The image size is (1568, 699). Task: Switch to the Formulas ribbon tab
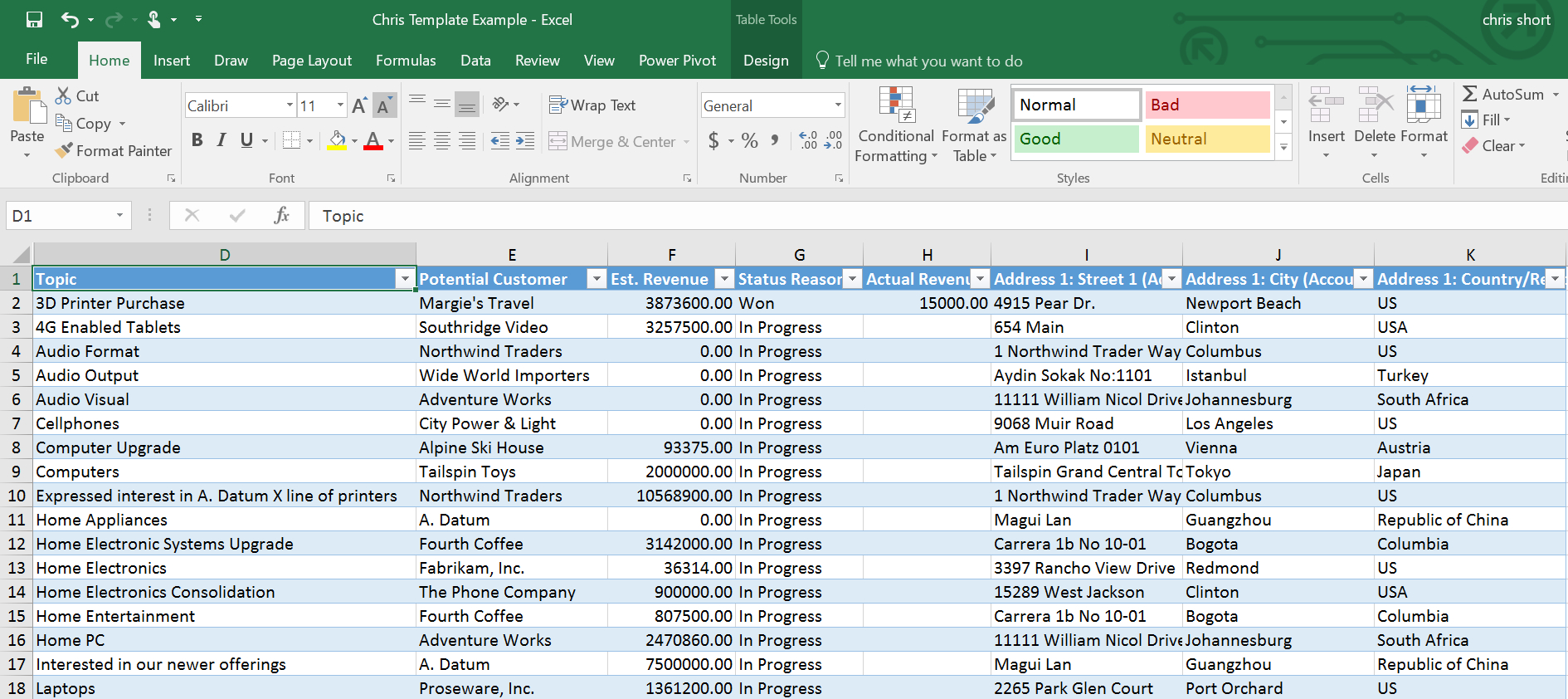coord(406,61)
